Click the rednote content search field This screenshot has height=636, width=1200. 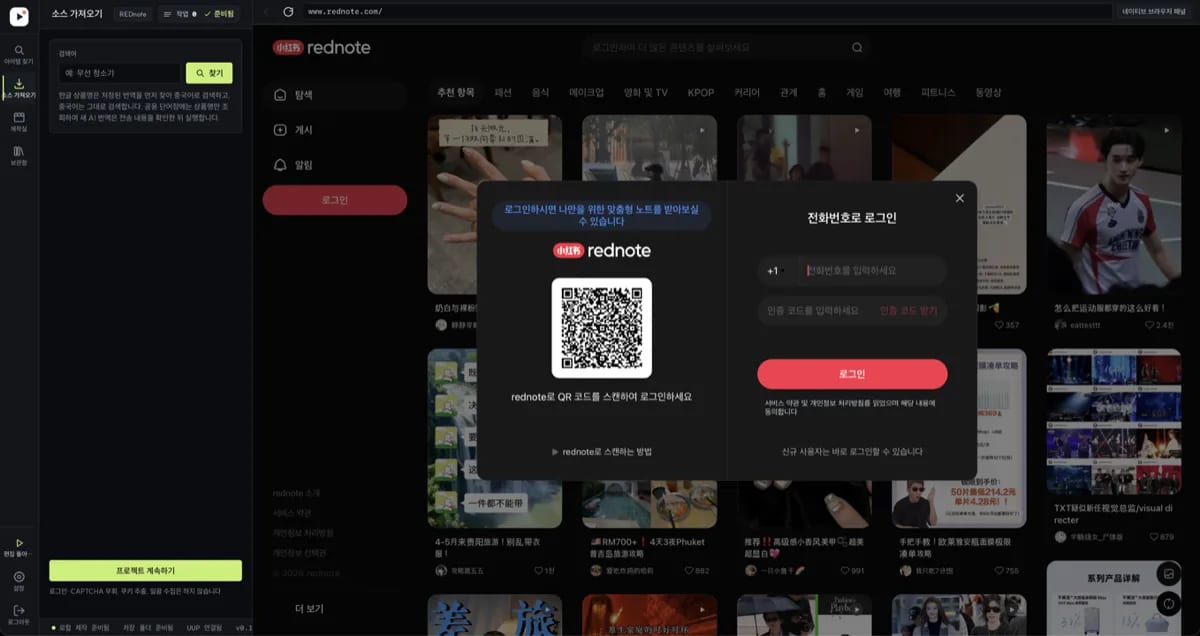click(727, 47)
